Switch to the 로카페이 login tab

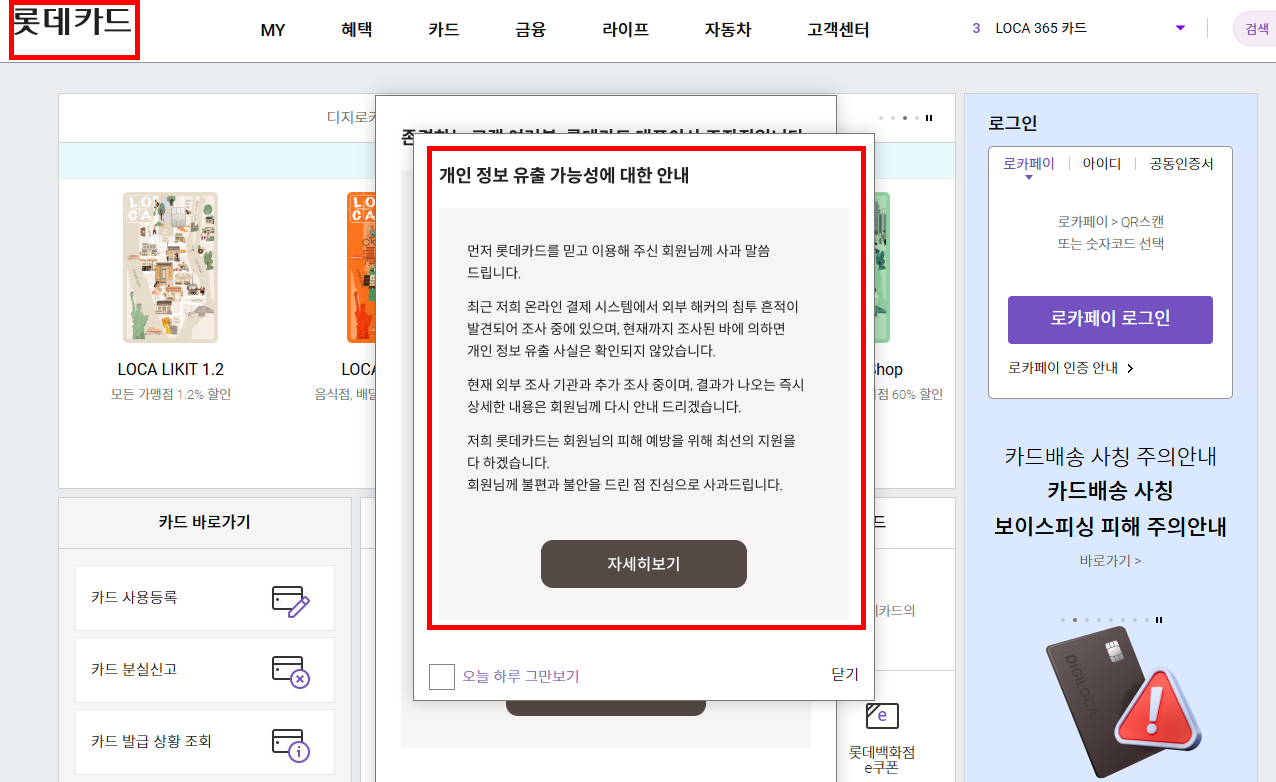[1028, 164]
